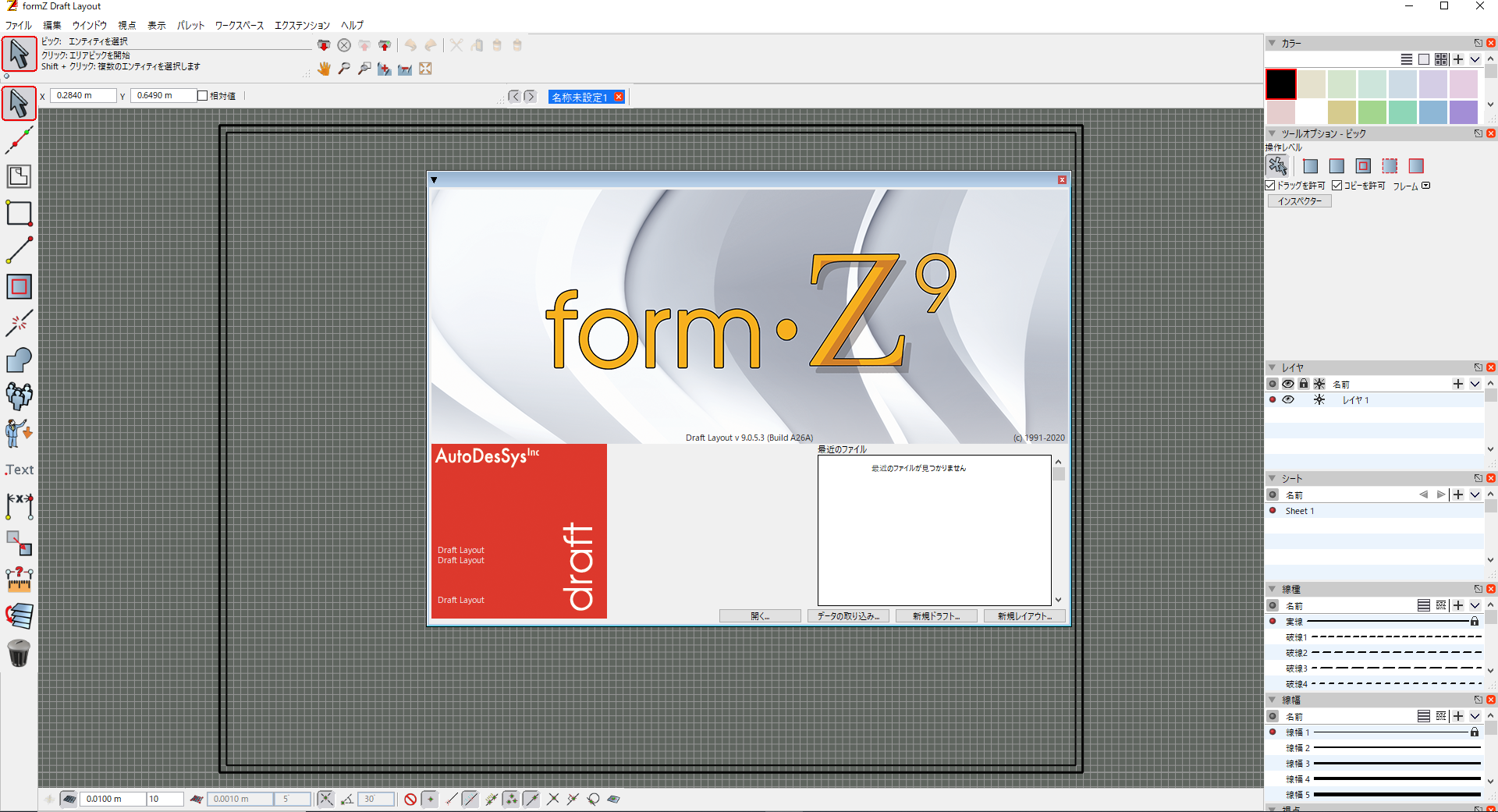
Task: Toggle ドラッグを許可 checkbox
Action: tap(1270, 186)
